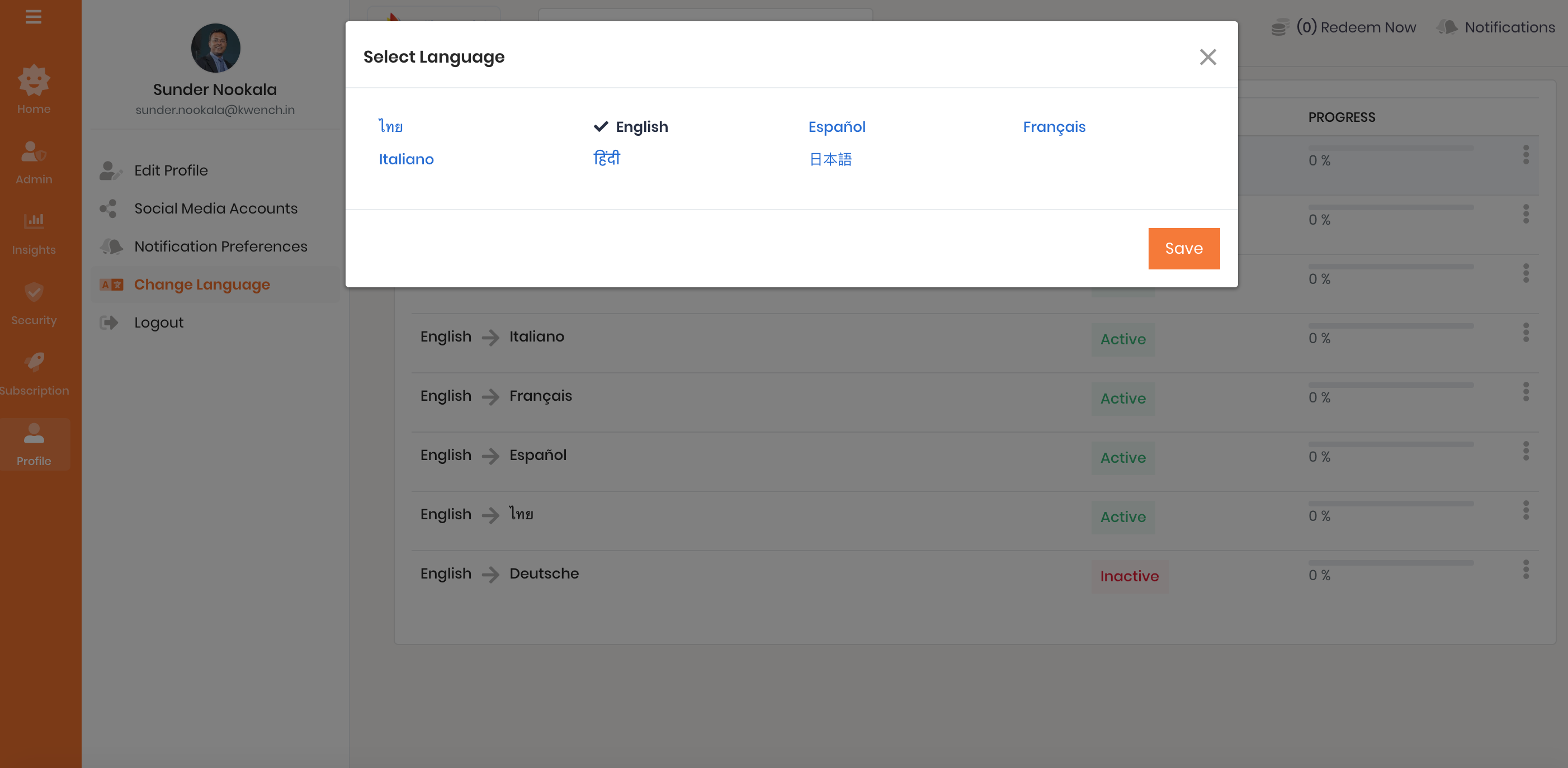Image resolution: width=1568 pixels, height=768 pixels.
Task: Click the orange Save button
Action: (1183, 248)
